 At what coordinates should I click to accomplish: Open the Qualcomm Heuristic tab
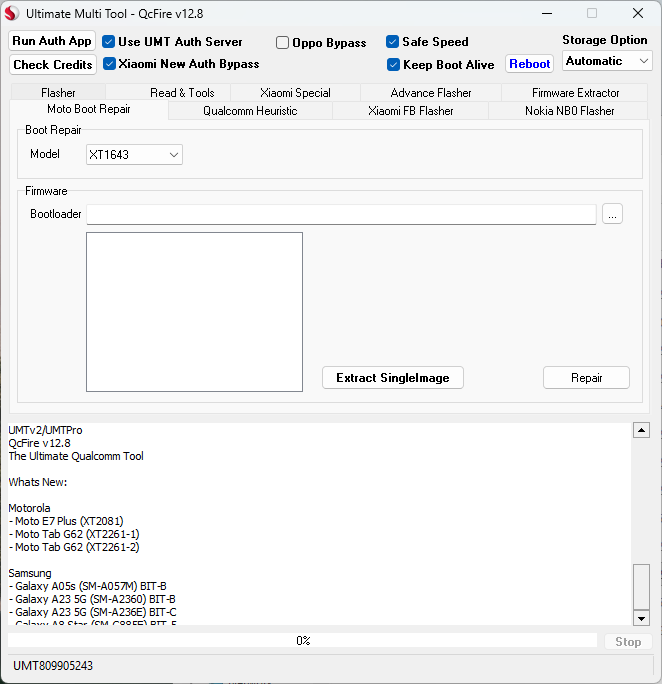(x=250, y=111)
